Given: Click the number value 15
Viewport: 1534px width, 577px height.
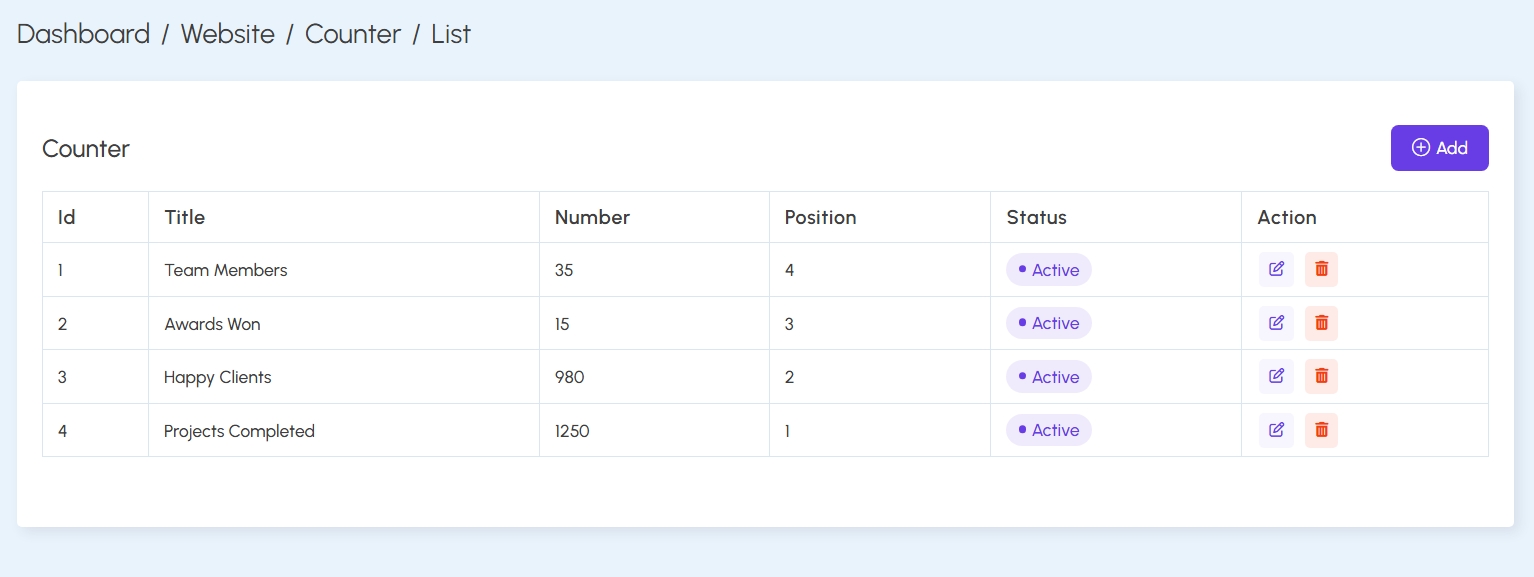Looking at the screenshot, I should [x=562, y=324].
